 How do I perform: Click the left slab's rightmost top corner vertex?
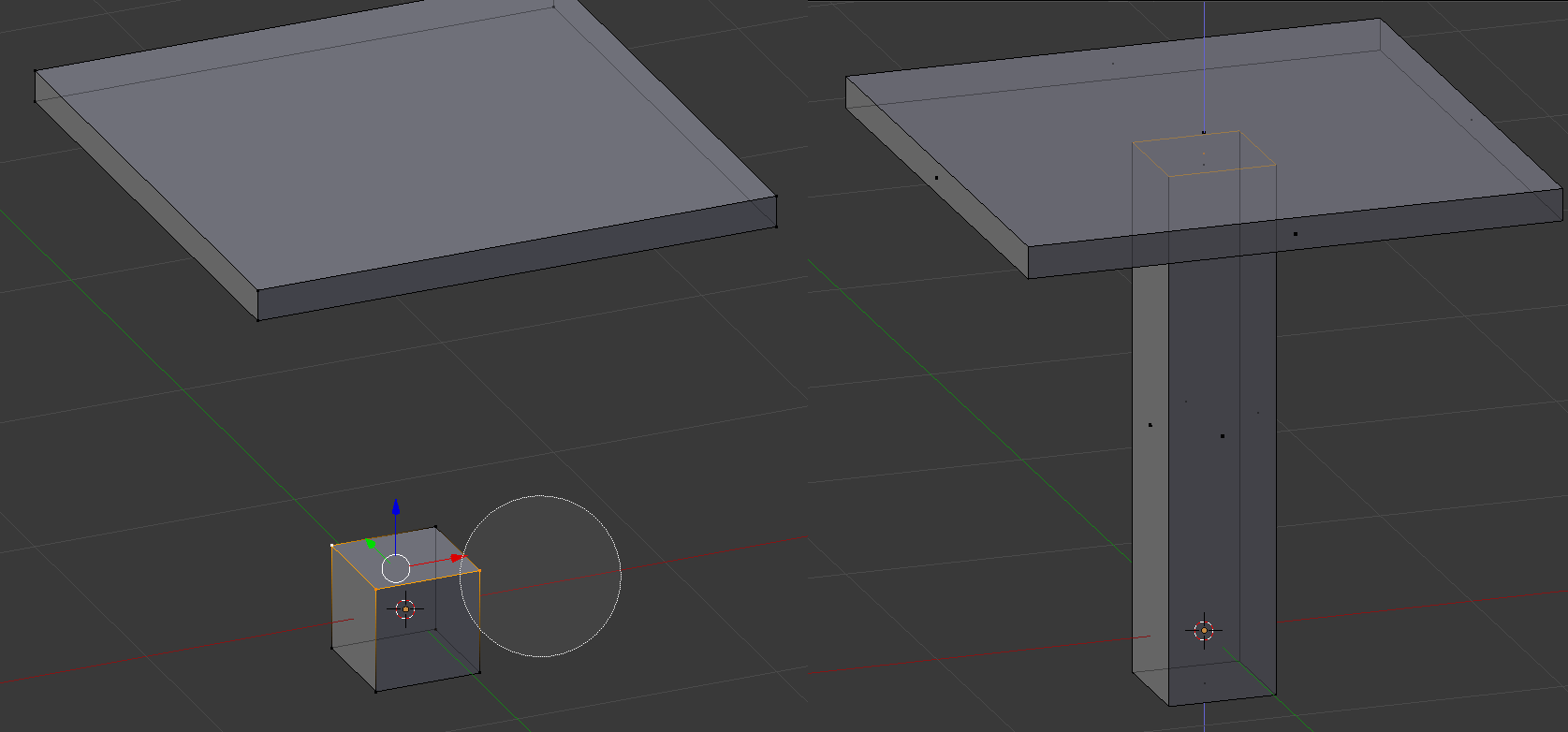(x=776, y=197)
